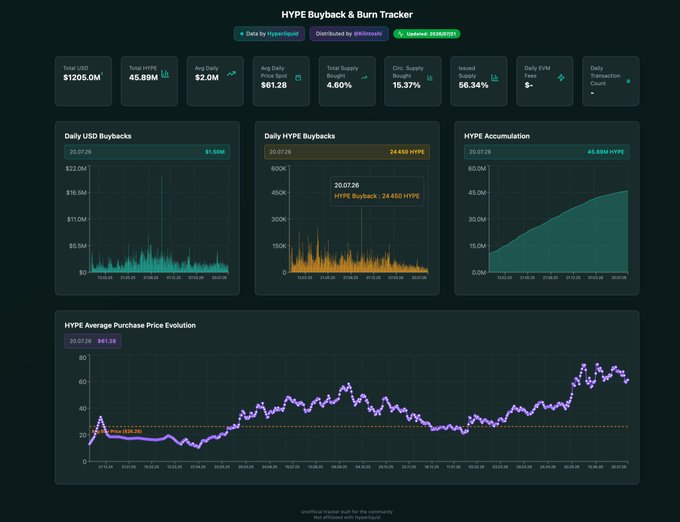Viewport: 680px width, 522px height.
Task: Click the lightning icon in Daily EVM Fees card
Action: click(561, 78)
